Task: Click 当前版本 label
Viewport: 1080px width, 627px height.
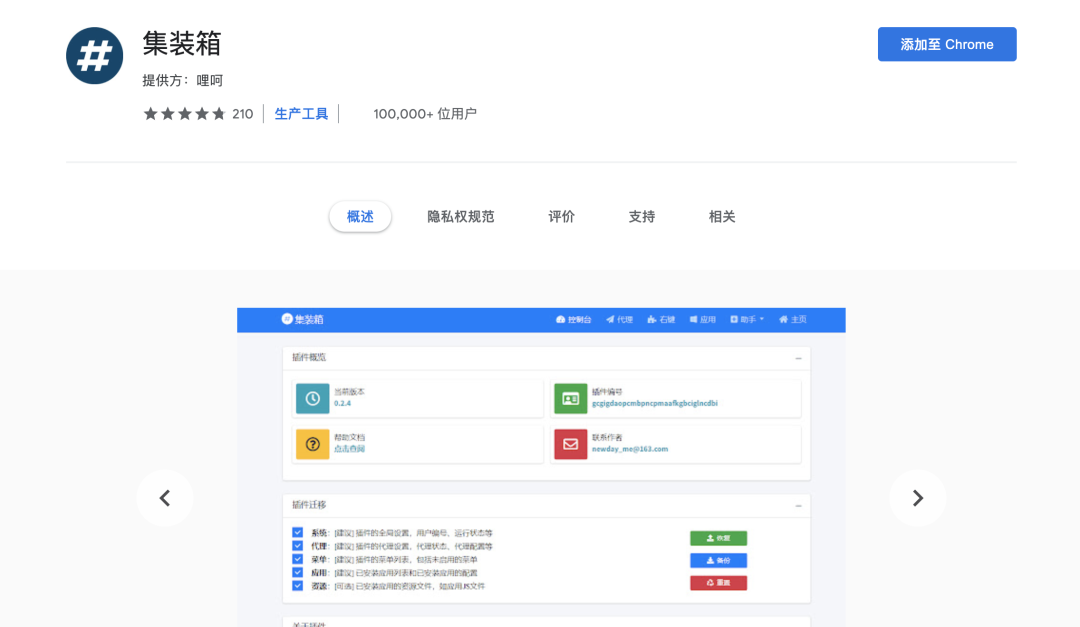Action: [x=349, y=392]
